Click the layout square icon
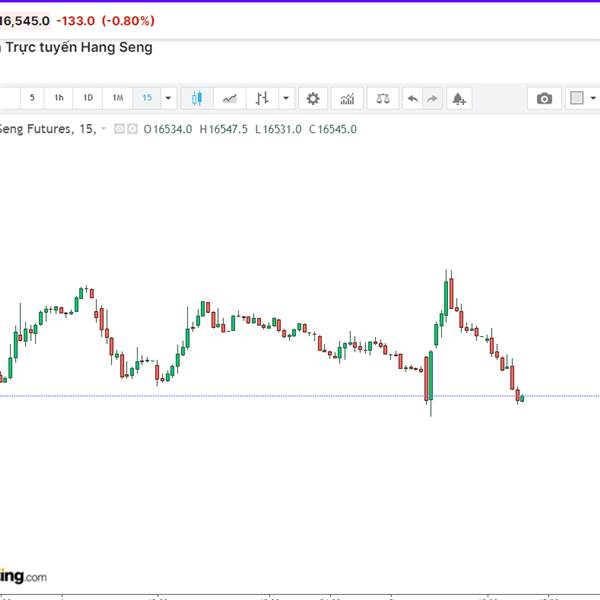The height and width of the screenshot is (600, 600). tap(577, 98)
